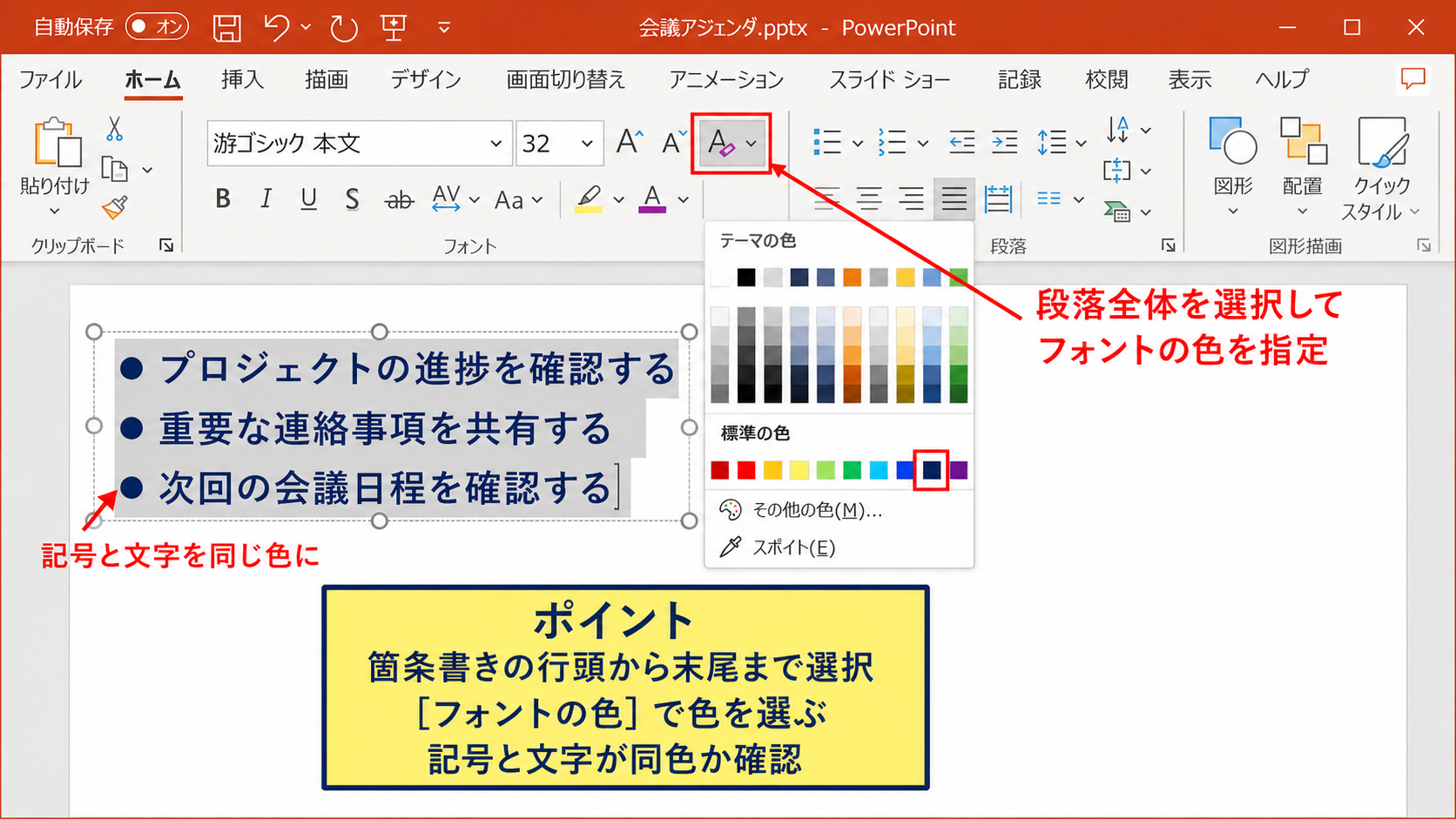Align text right
The width and height of the screenshot is (1456, 819).
pyautogui.click(x=911, y=199)
